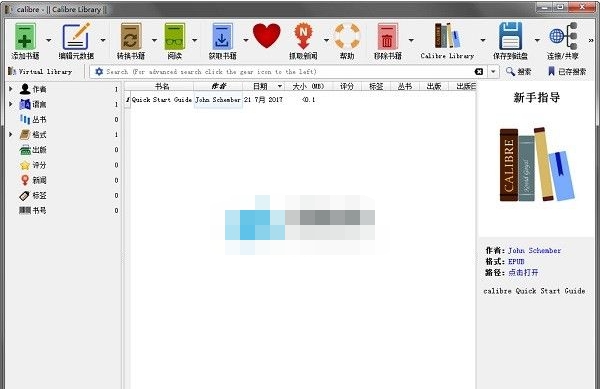Open the search history dropdown
602x389 pixels.
pos(493,71)
